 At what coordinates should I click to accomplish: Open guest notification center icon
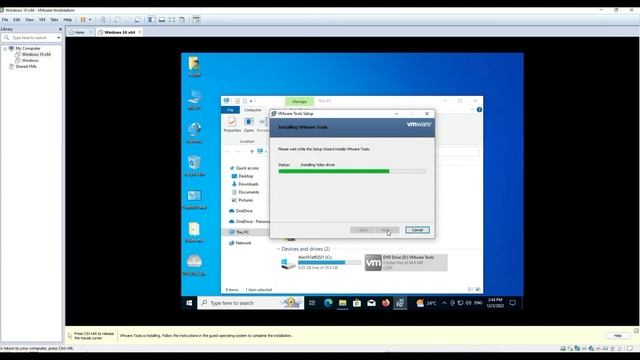[x=513, y=303]
